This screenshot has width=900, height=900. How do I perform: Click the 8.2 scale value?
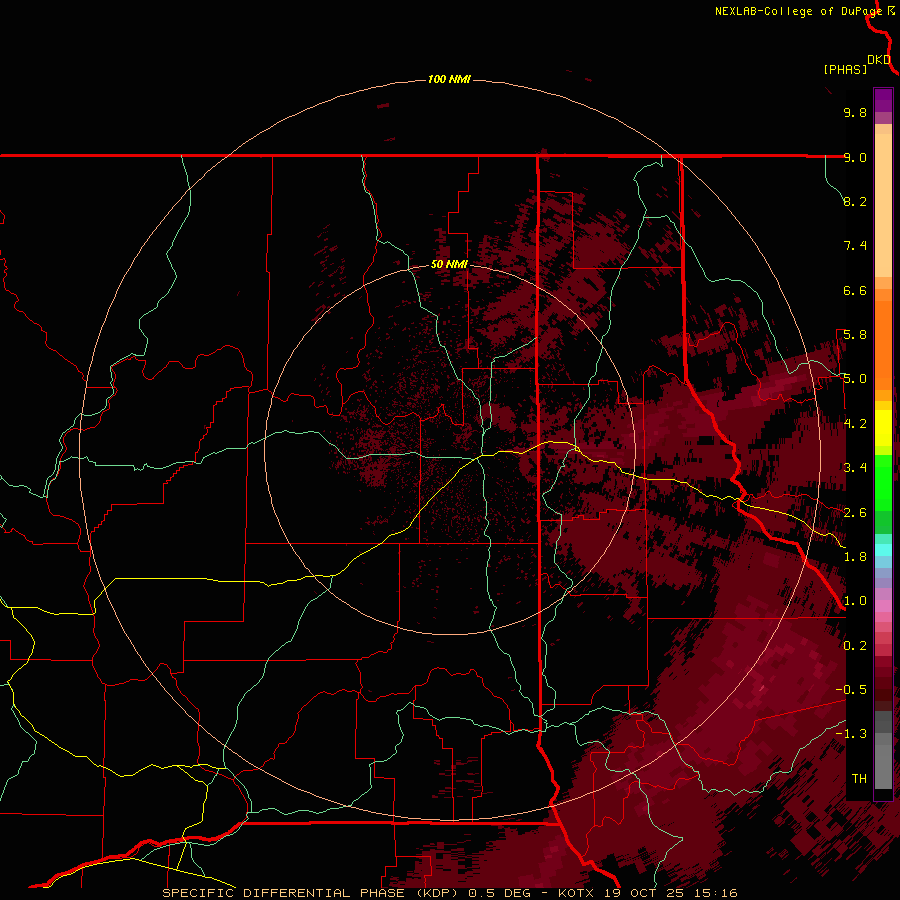point(855,201)
